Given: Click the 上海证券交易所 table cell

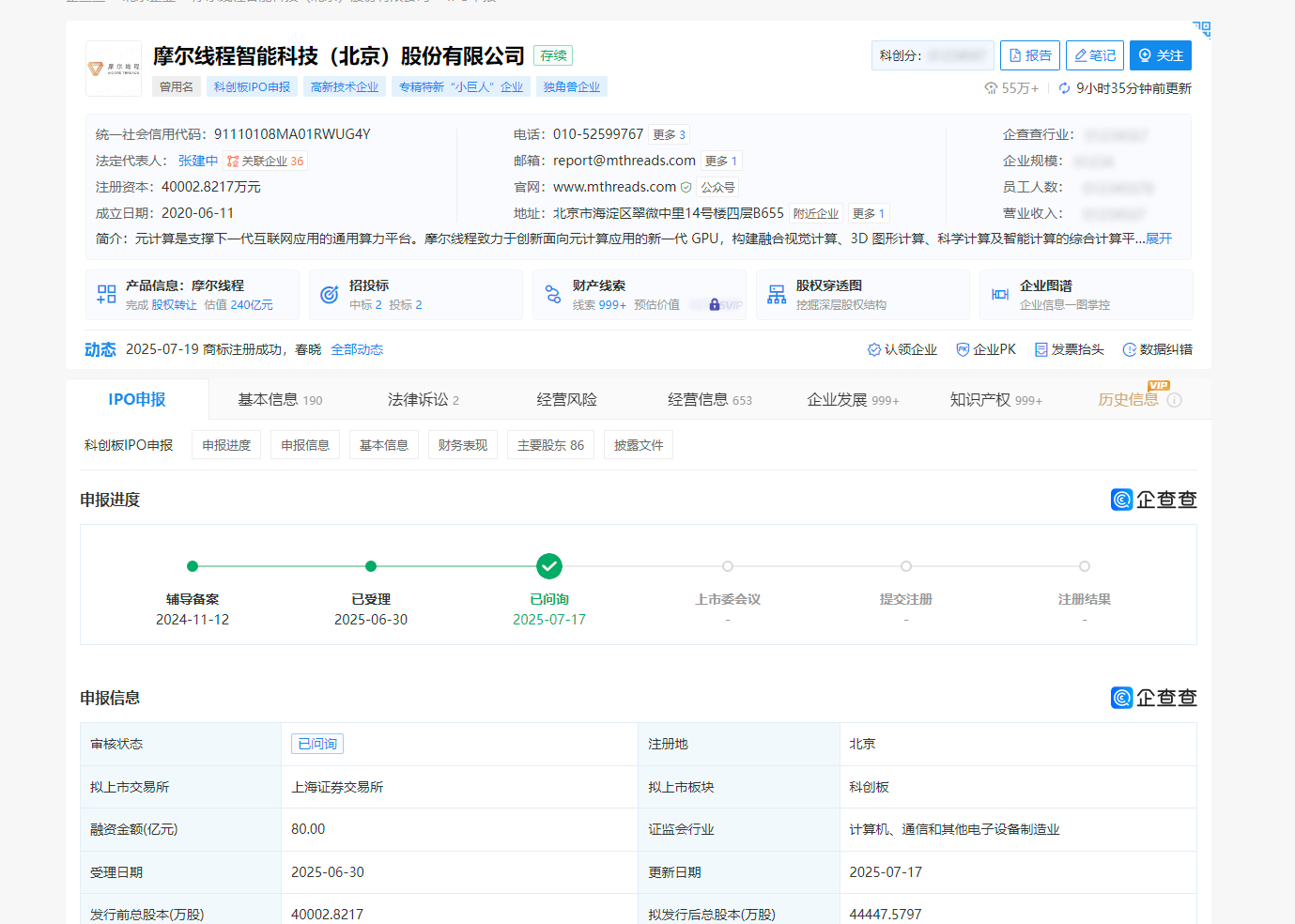Looking at the screenshot, I should pyautogui.click(x=459, y=787).
